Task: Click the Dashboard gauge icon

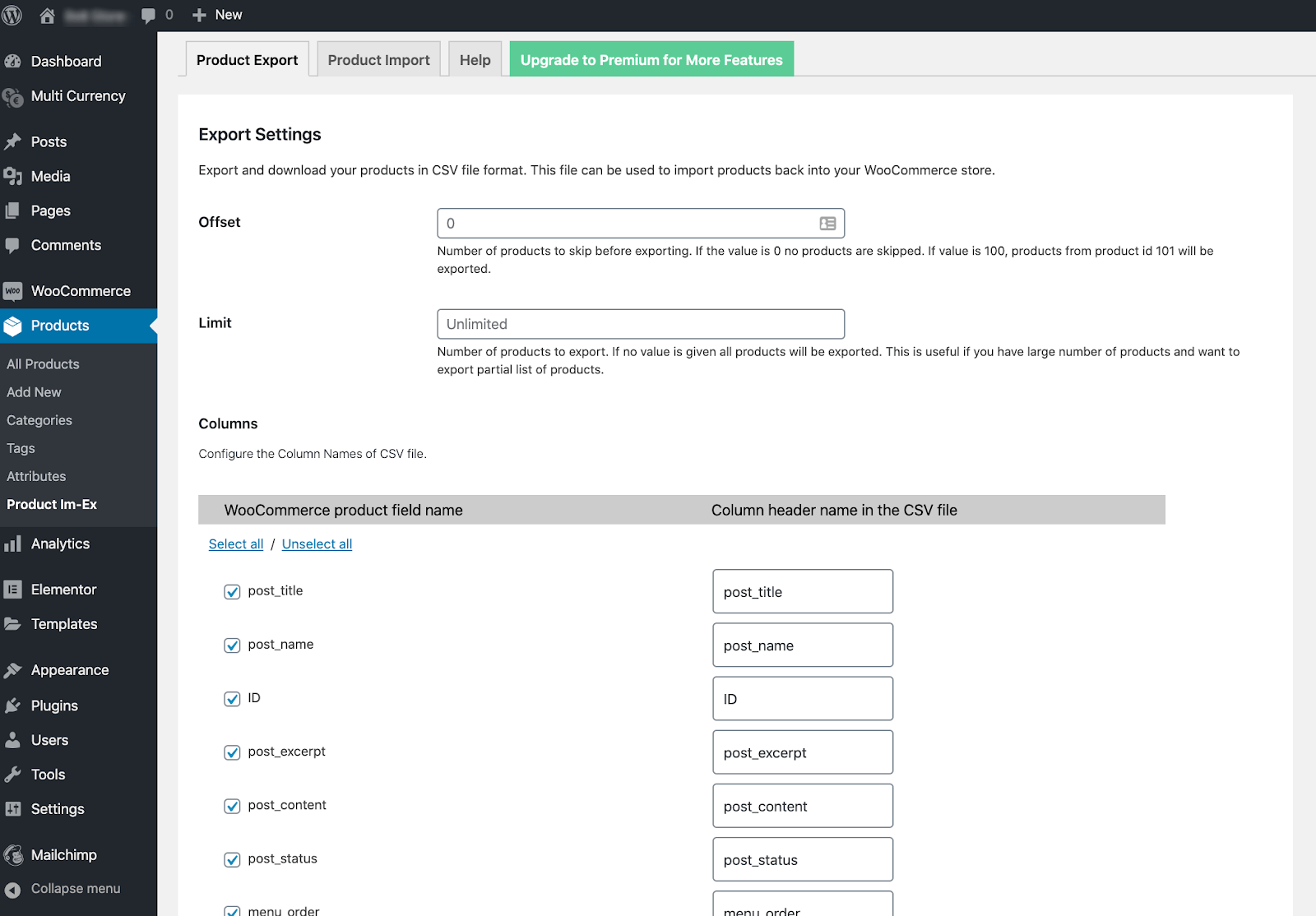Action: 12,62
